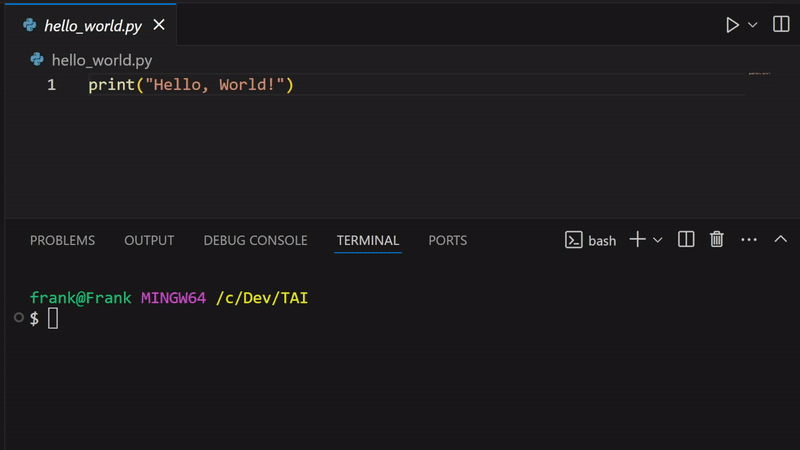Viewport: 800px width, 450px height.
Task: Click the terminal prompt input area
Action: (x=53, y=318)
